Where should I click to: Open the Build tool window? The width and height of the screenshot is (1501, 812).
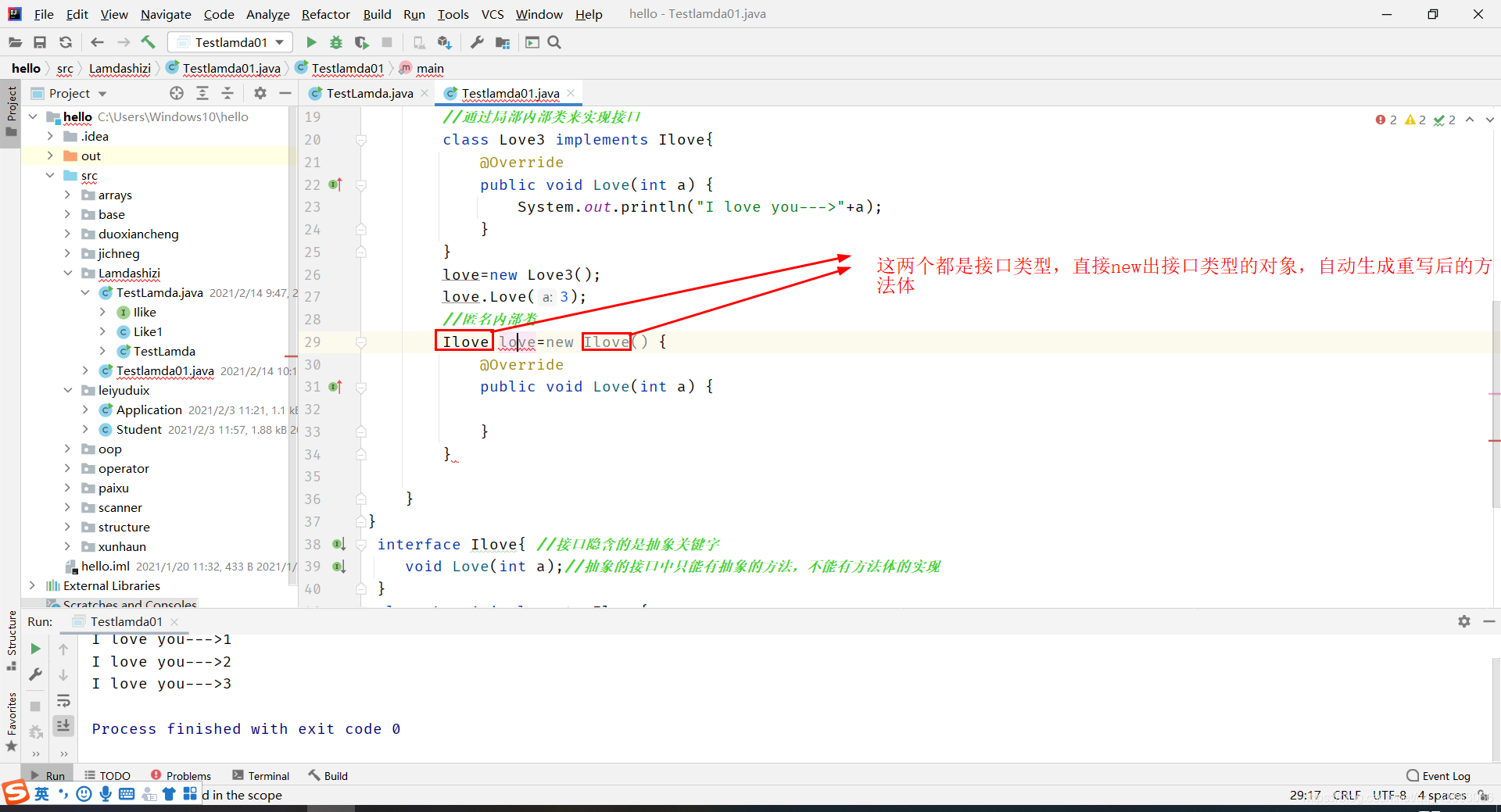[328, 775]
